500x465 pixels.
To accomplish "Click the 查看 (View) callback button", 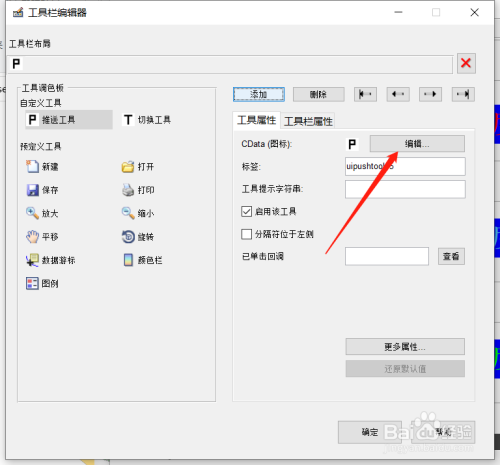I will coord(451,256).
